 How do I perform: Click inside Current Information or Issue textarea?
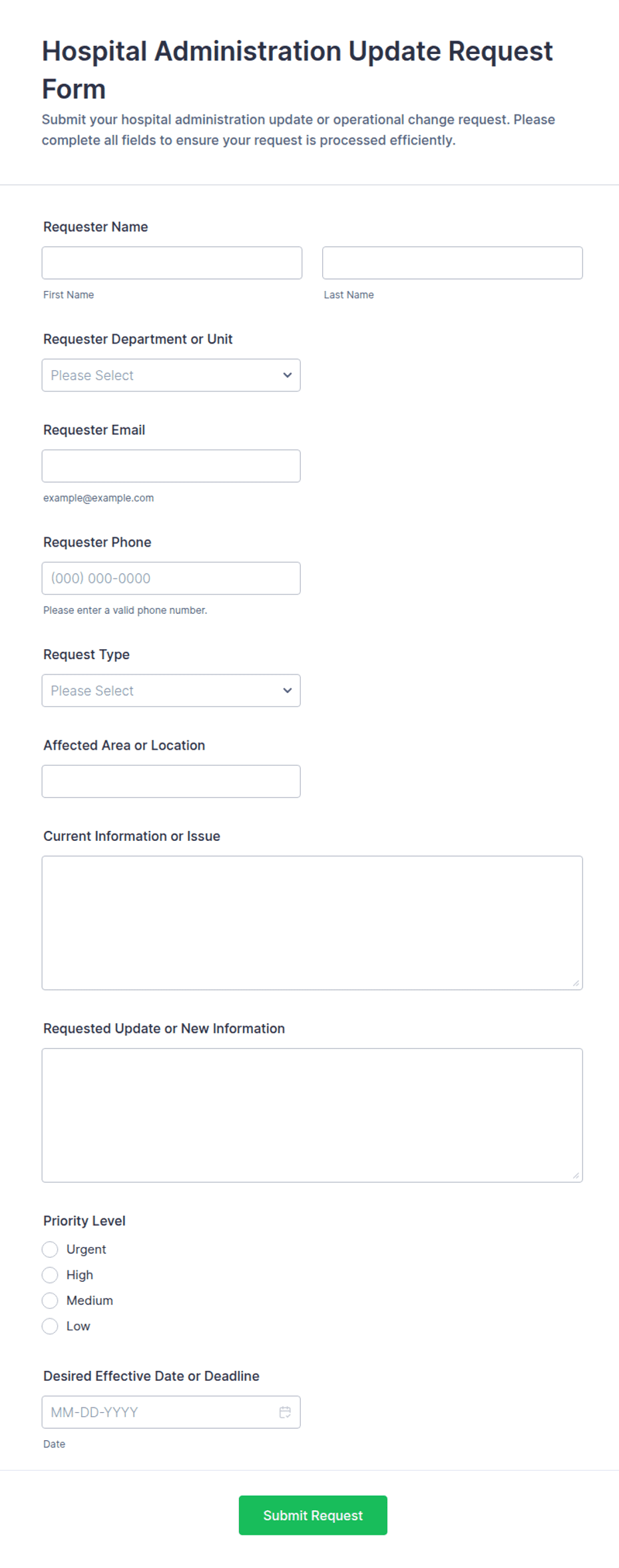312,923
